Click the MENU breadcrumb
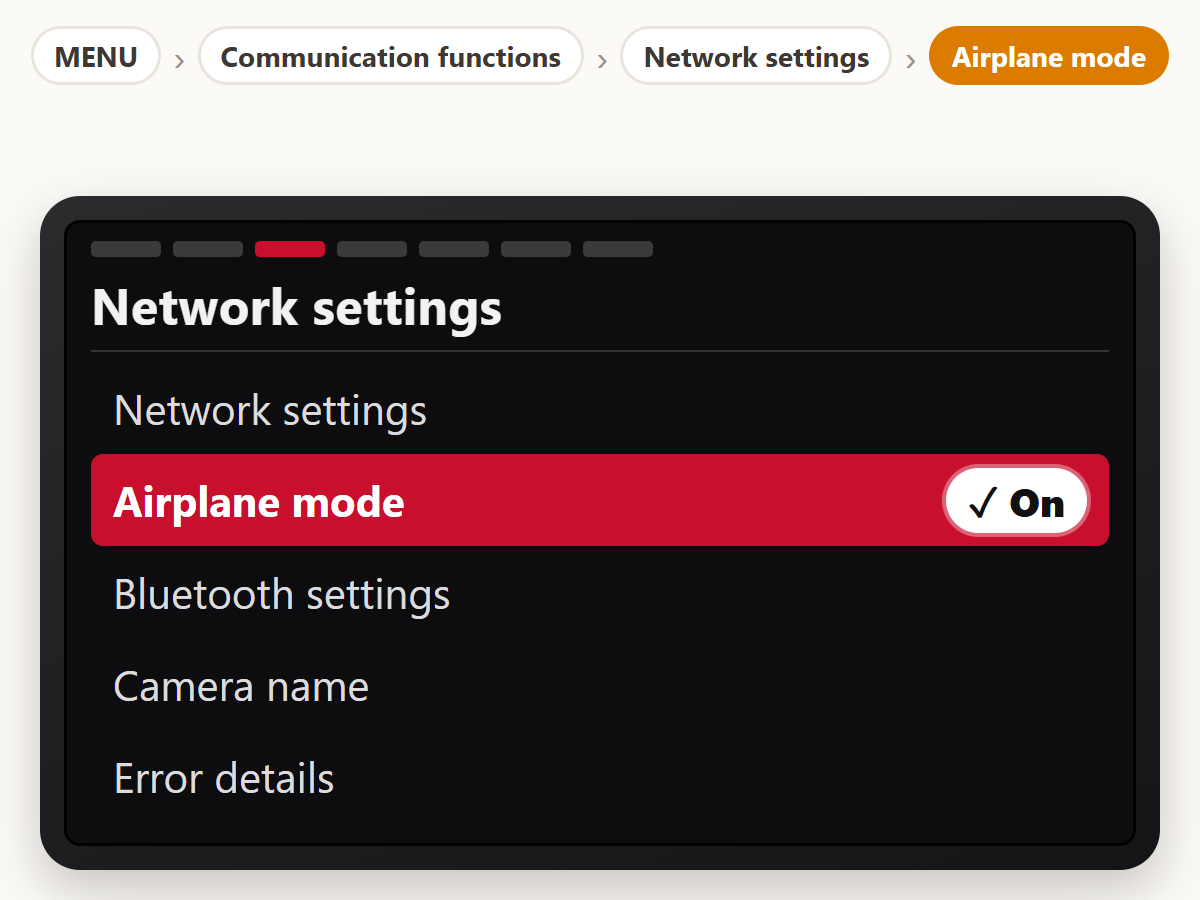The image size is (1200, 900). pyautogui.click(x=96, y=56)
